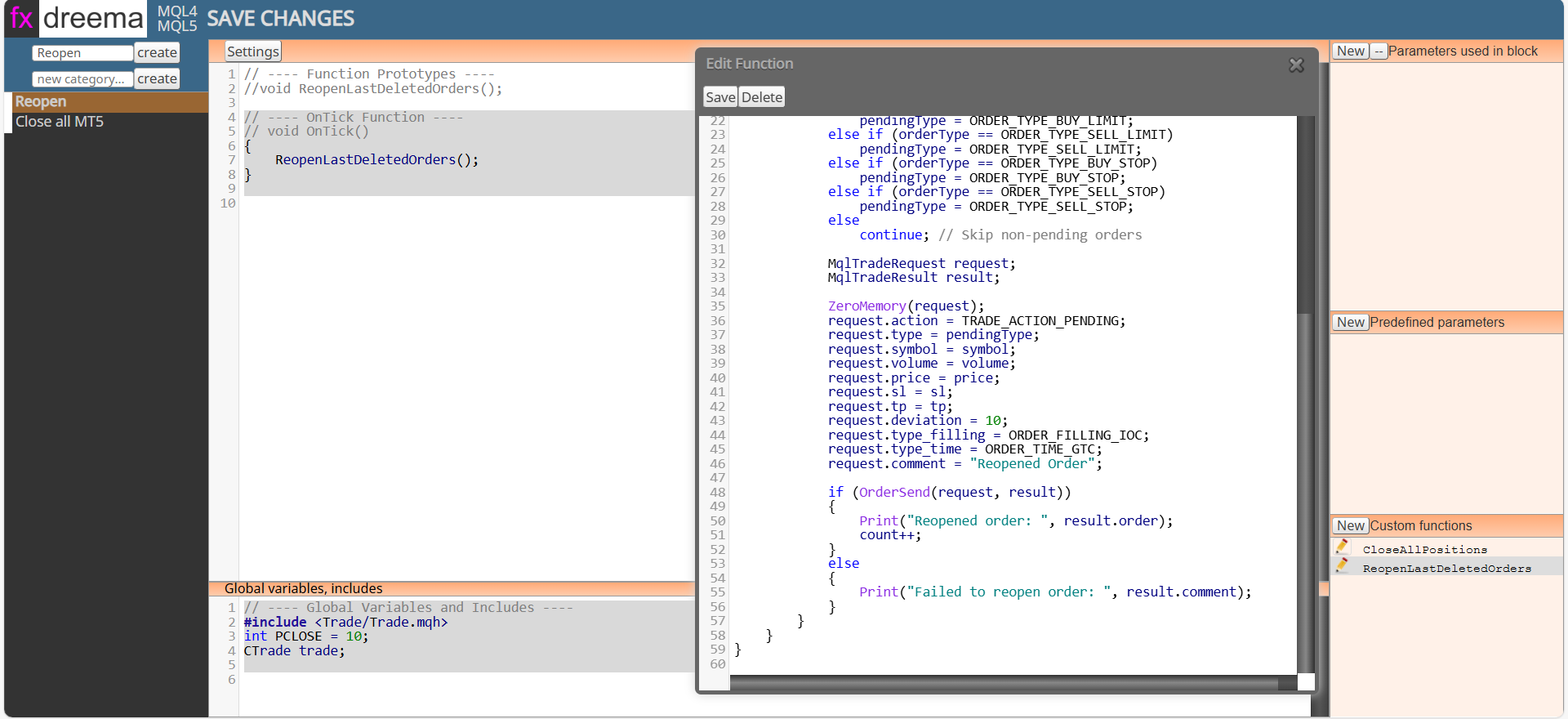Click the Edit Function dialog title

click(x=749, y=64)
